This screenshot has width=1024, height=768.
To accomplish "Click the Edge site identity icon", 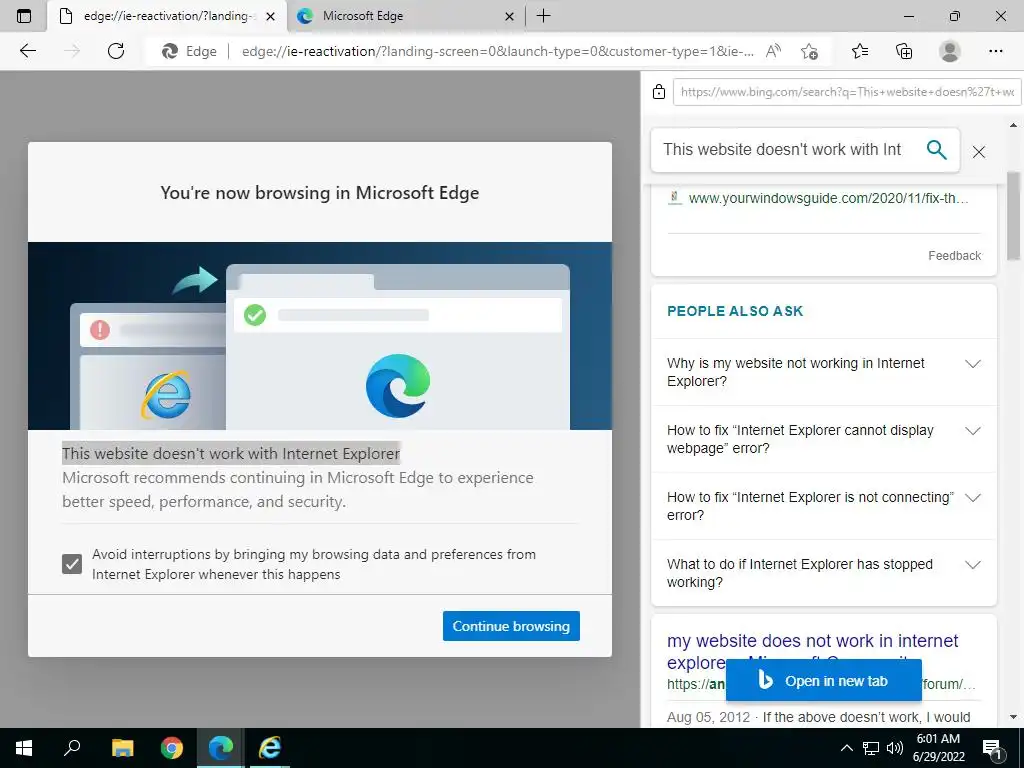I will (x=189, y=51).
